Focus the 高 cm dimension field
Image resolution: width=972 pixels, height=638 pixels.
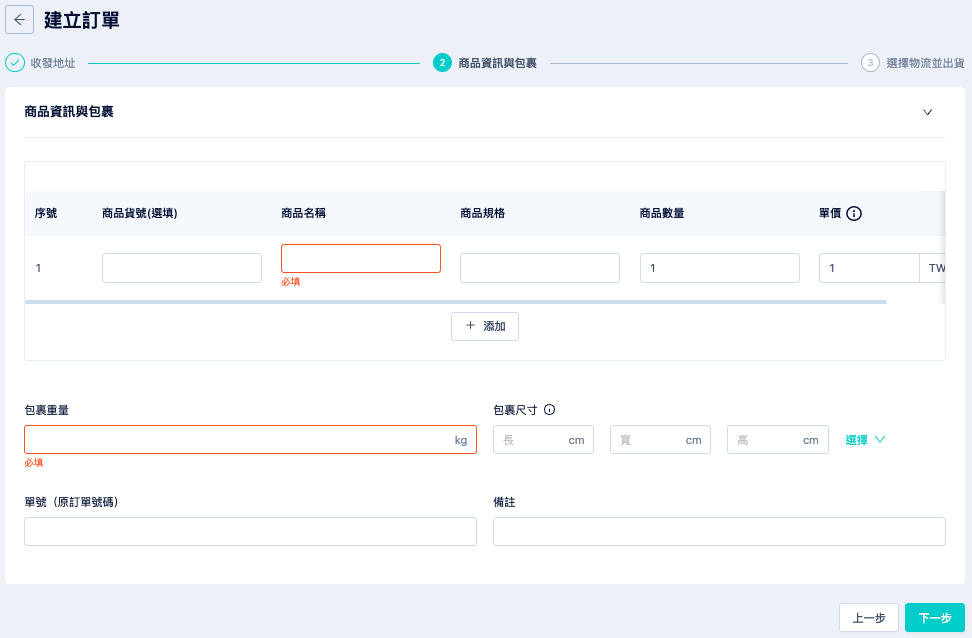778,440
